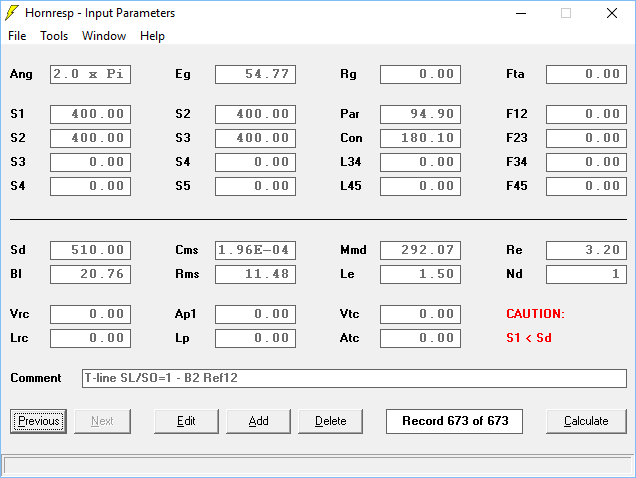Screen dimensions: 636x478
Task: Click the Vrc input field
Action: point(90,314)
